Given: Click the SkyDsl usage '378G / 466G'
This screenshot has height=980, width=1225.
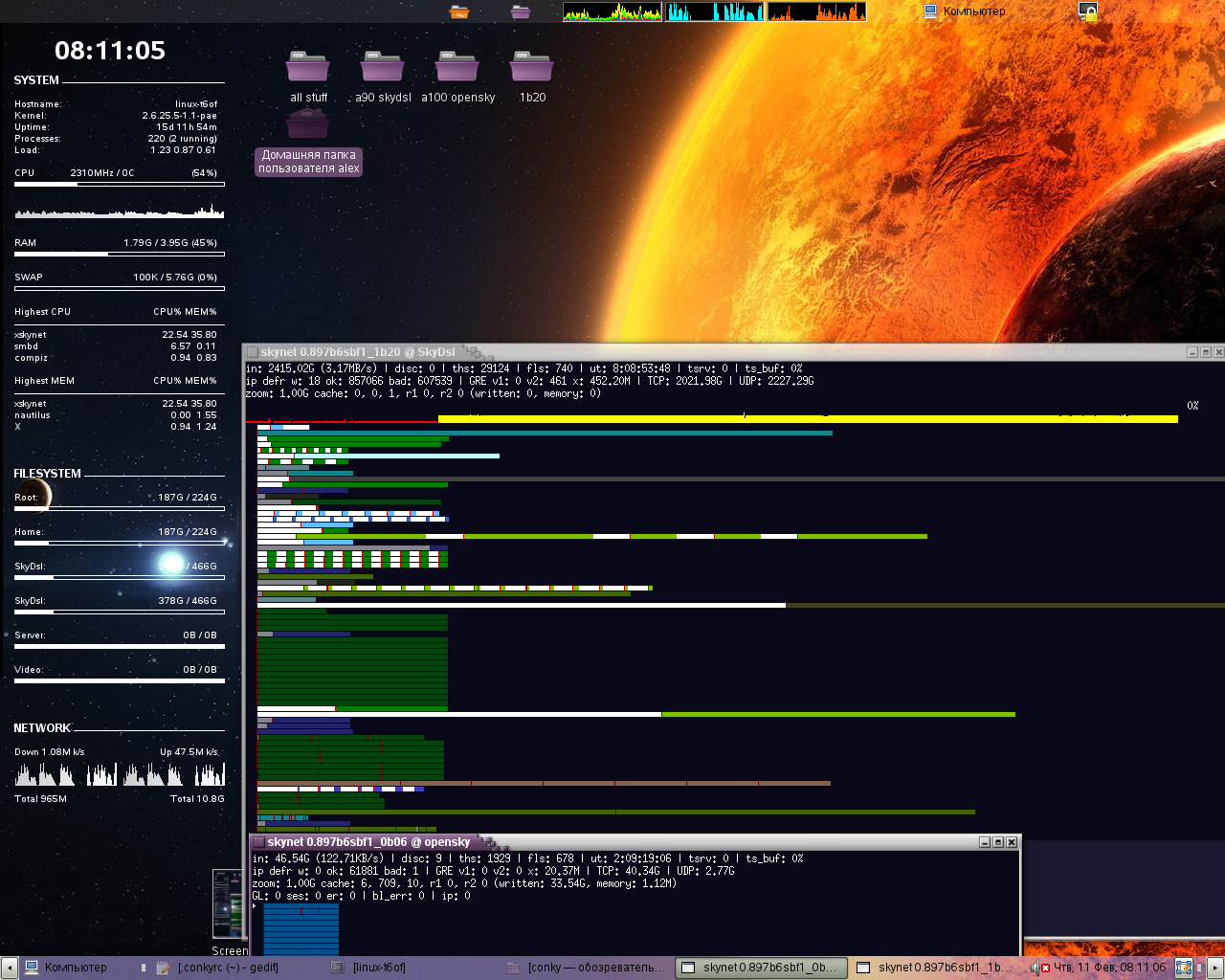Looking at the screenshot, I should click(x=188, y=601).
